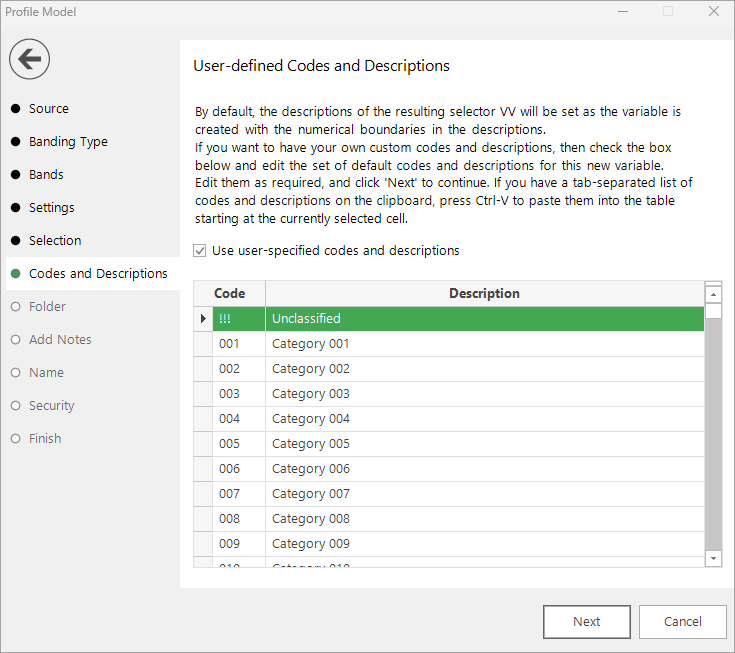Edit the Category 001 description

coord(485,344)
